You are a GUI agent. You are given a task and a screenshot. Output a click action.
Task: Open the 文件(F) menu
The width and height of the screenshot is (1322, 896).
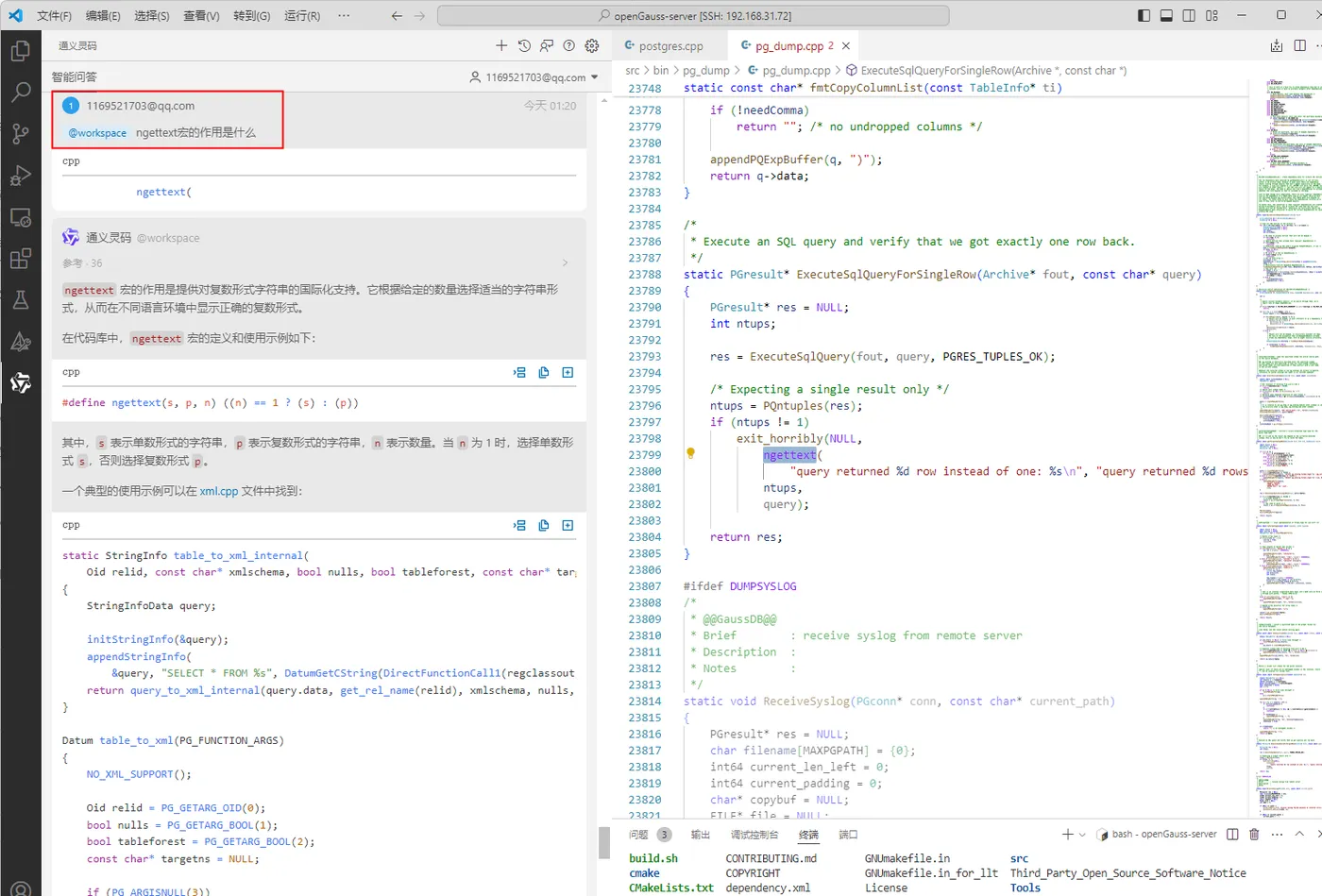pyautogui.click(x=54, y=15)
